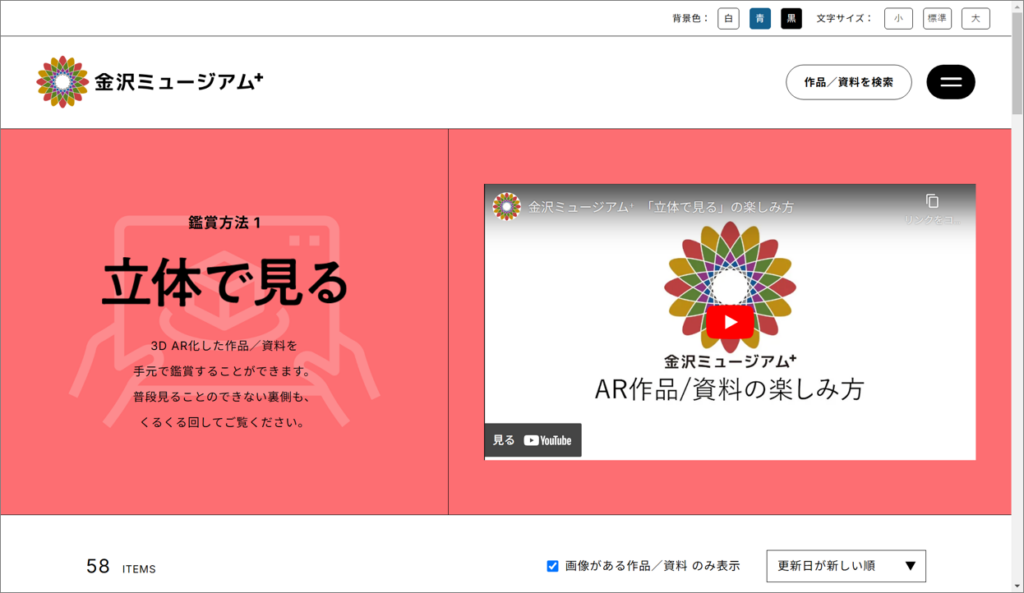Open the 更新日が新しい順 sort dropdown
Image resolution: width=1024 pixels, height=593 pixels.
(x=846, y=566)
